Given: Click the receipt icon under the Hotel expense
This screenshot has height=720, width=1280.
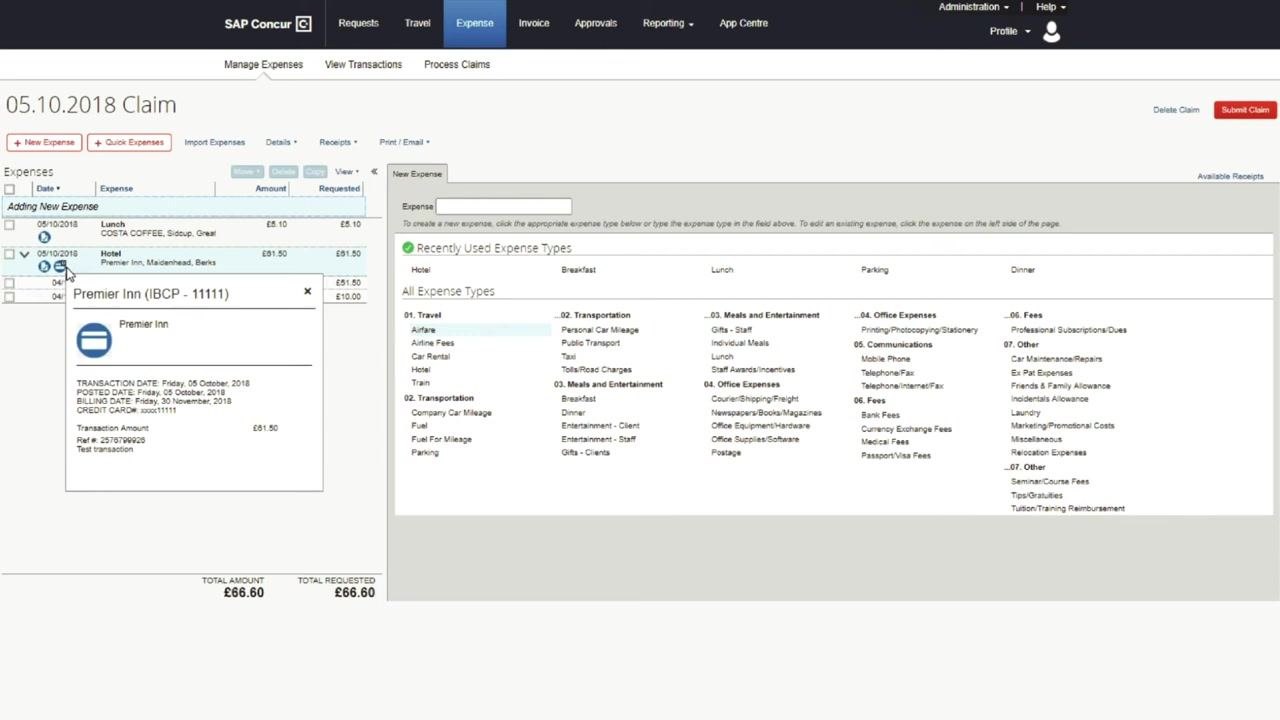Looking at the screenshot, I should [44, 266].
